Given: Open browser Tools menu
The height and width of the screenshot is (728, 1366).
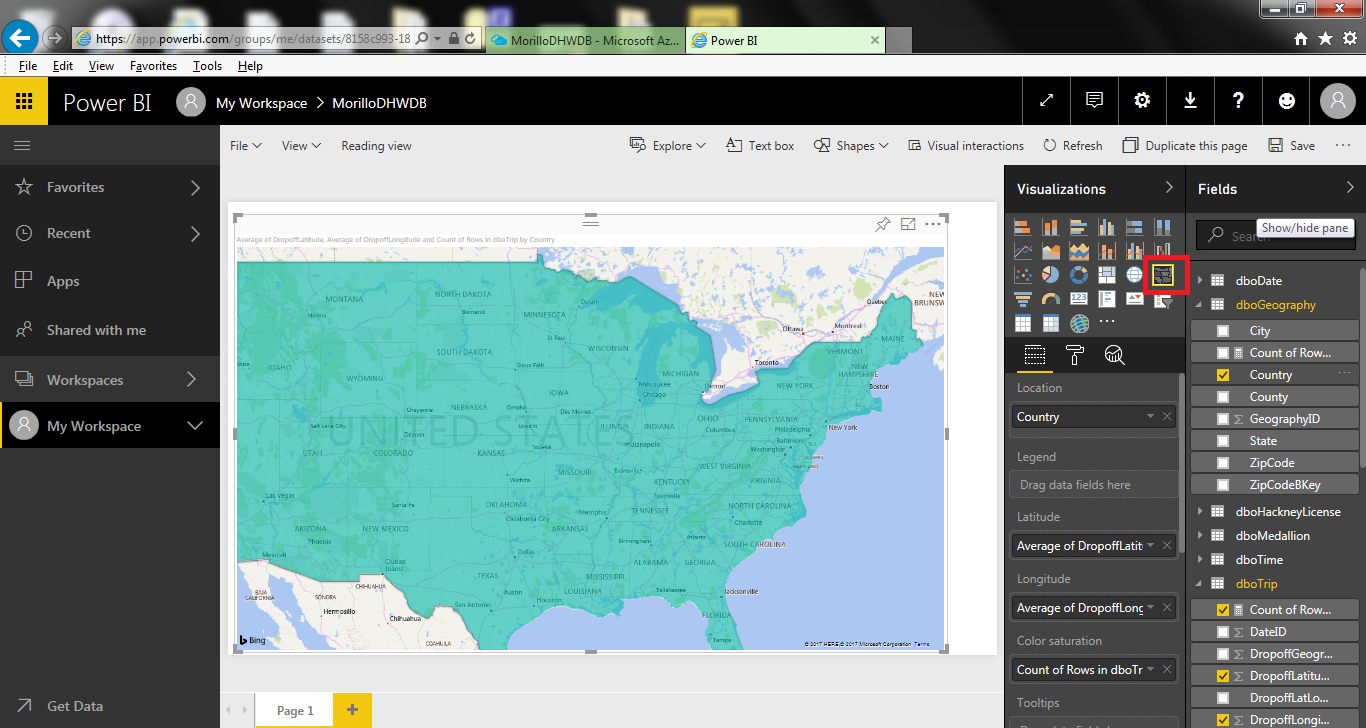Looking at the screenshot, I should [207, 66].
